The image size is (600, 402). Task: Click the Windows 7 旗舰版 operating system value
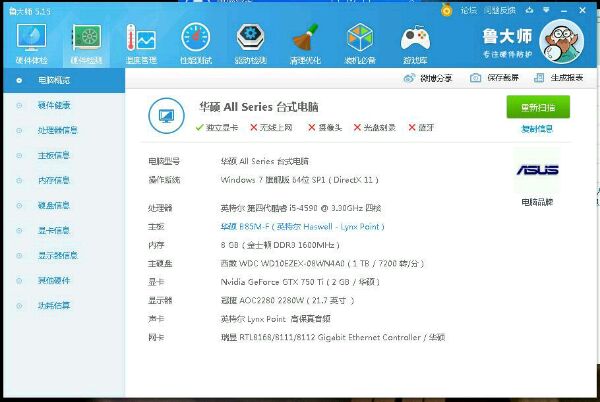coord(300,180)
